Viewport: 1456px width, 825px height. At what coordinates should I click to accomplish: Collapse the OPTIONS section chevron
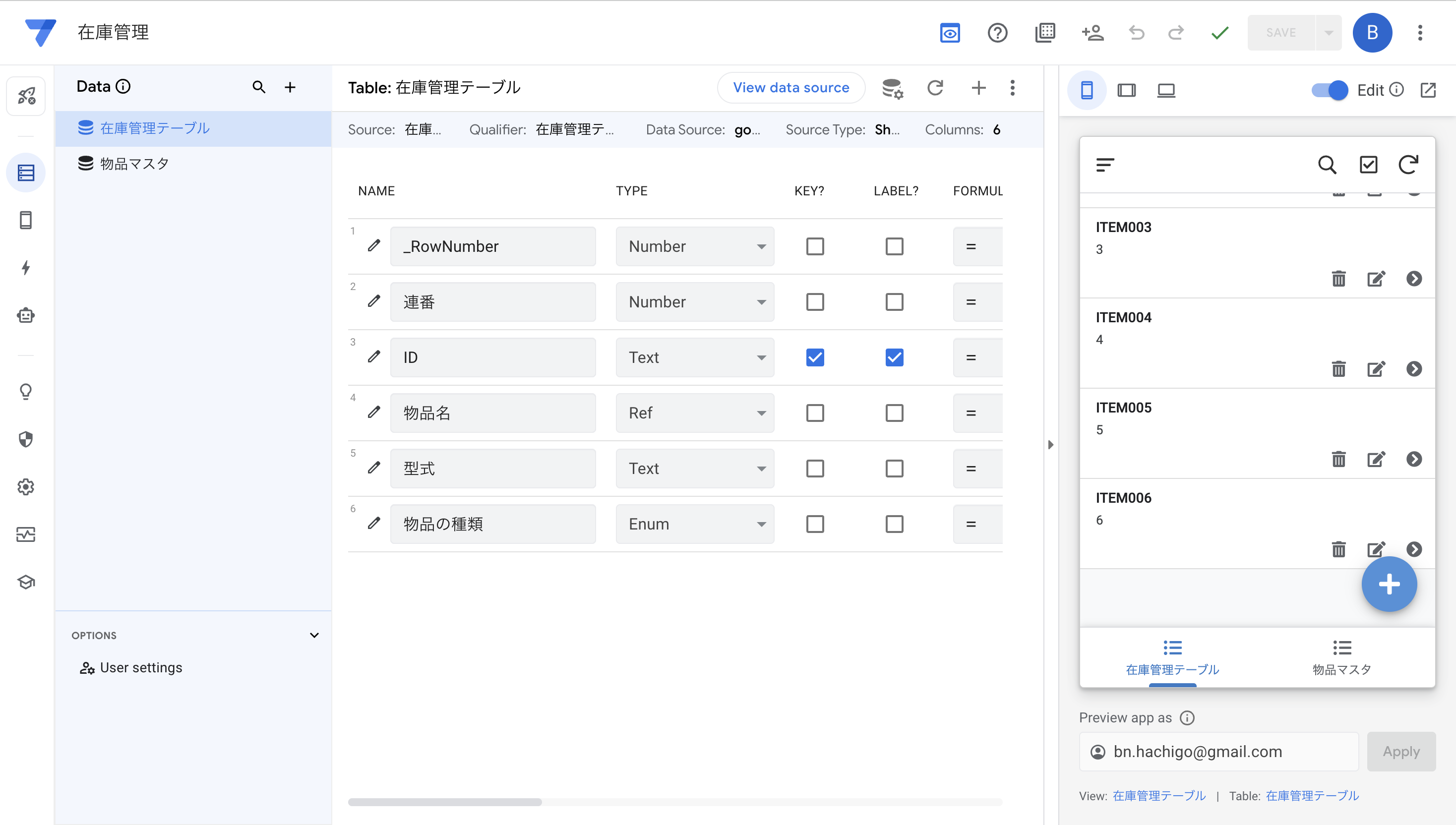click(x=314, y=635)
